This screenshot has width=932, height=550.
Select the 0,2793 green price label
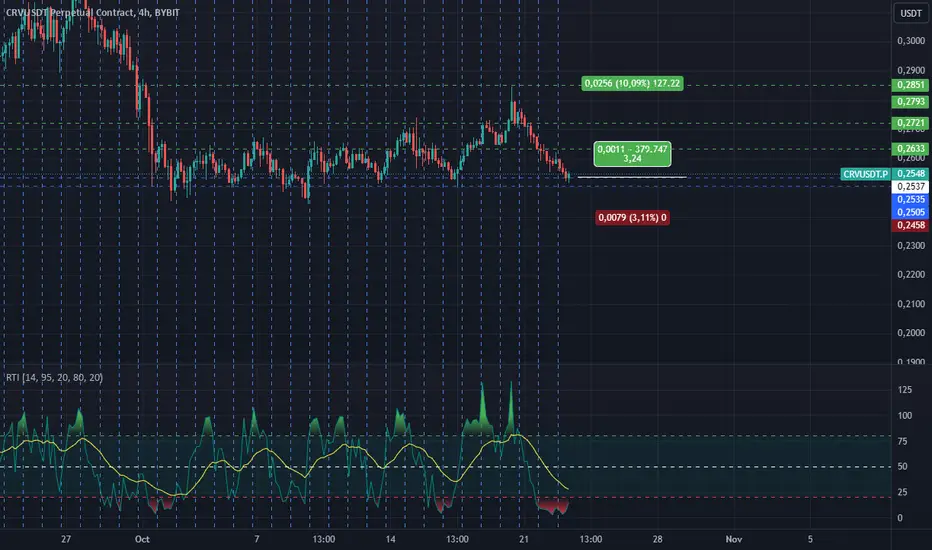[x=911, y=102]
